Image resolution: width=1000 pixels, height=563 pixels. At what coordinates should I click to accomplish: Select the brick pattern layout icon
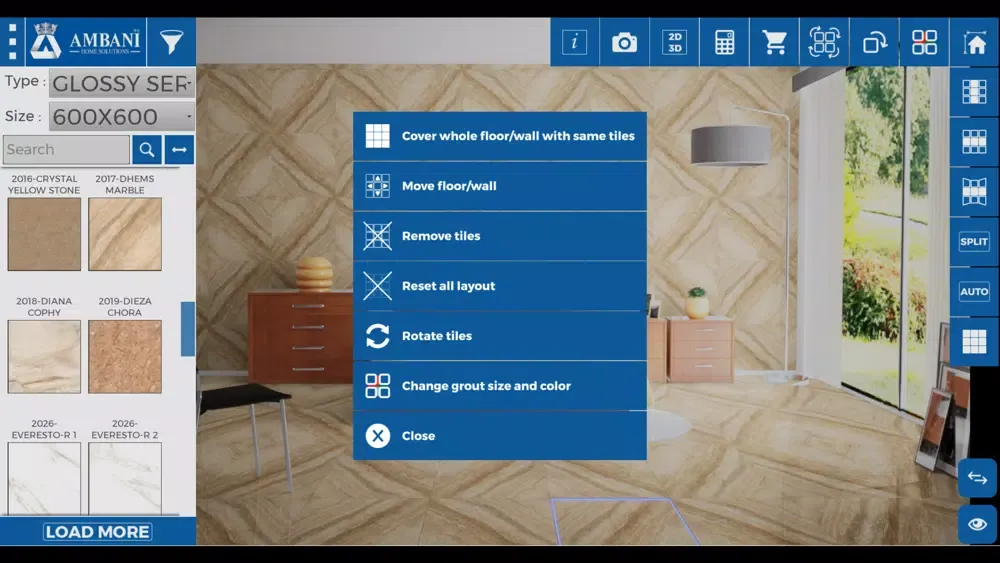pos(974,92)
